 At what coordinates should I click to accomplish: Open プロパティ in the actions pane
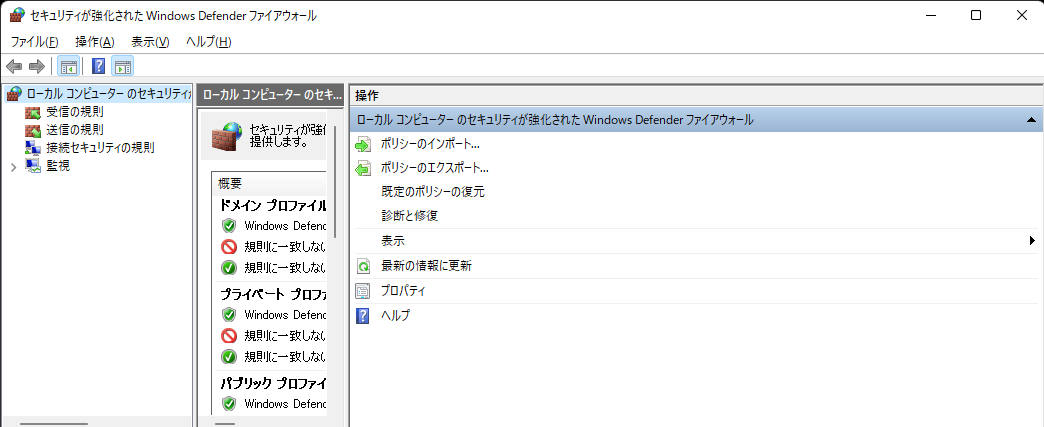tap(403, 291)
